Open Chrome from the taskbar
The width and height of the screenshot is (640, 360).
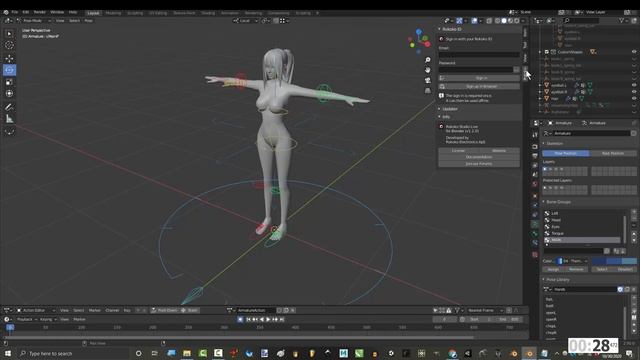click(x=452, y=353)
